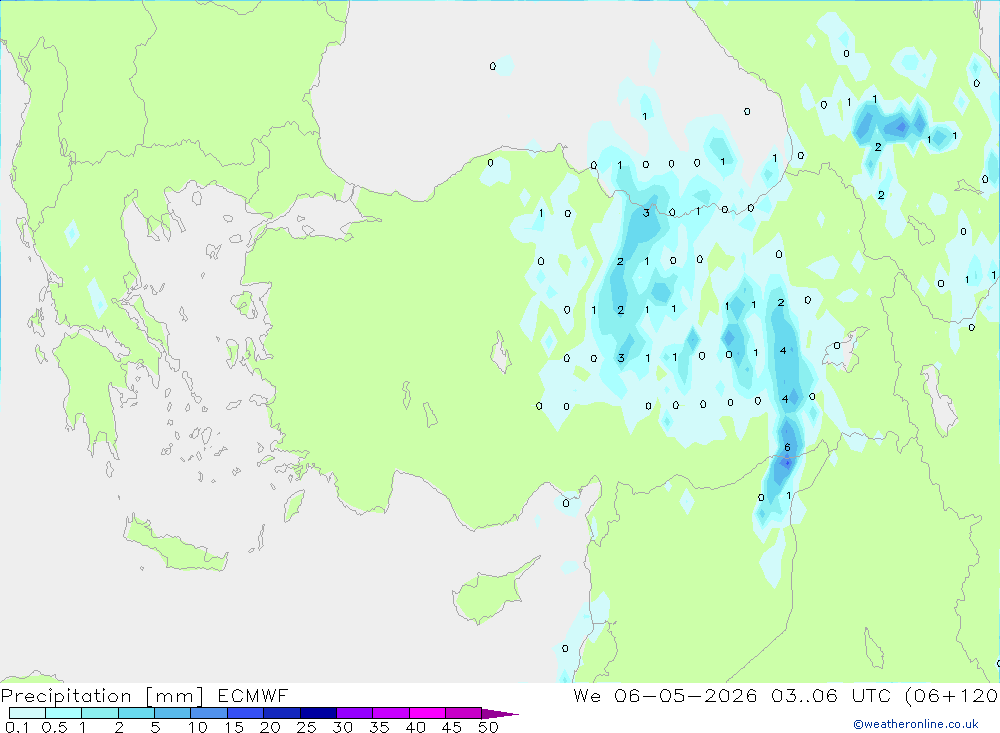Click the '25' legend scale label
This screenshot has height=733, width=1000.
pos(306,727)
